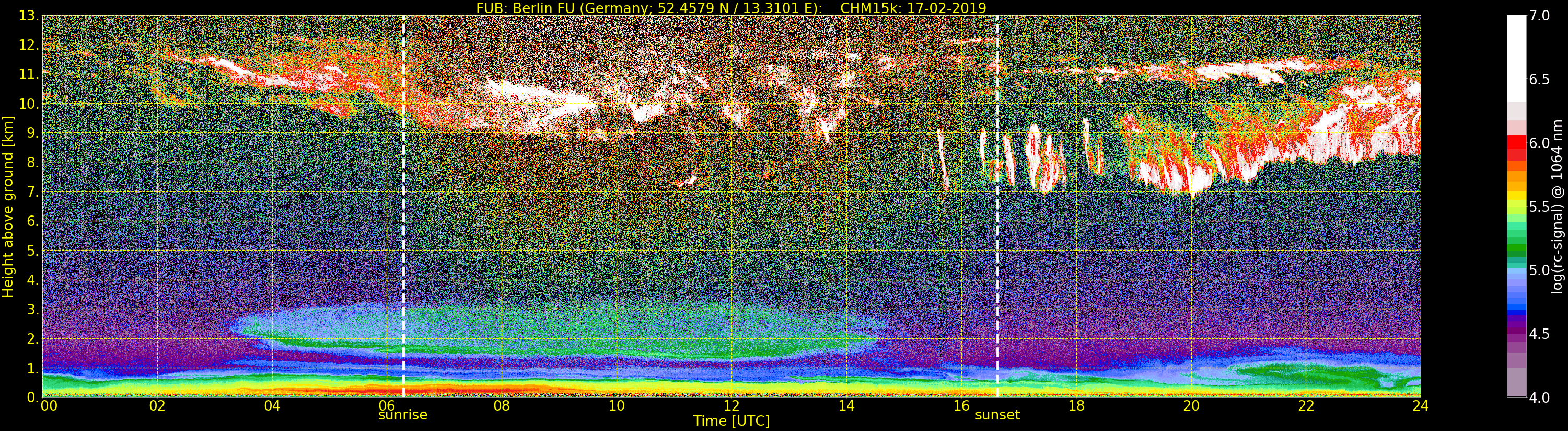This screenshot has width=1568, height=431.
Task: Click the 'sunrise' label below the time axis
Action: pyautogui.click(x=403, y=415)
